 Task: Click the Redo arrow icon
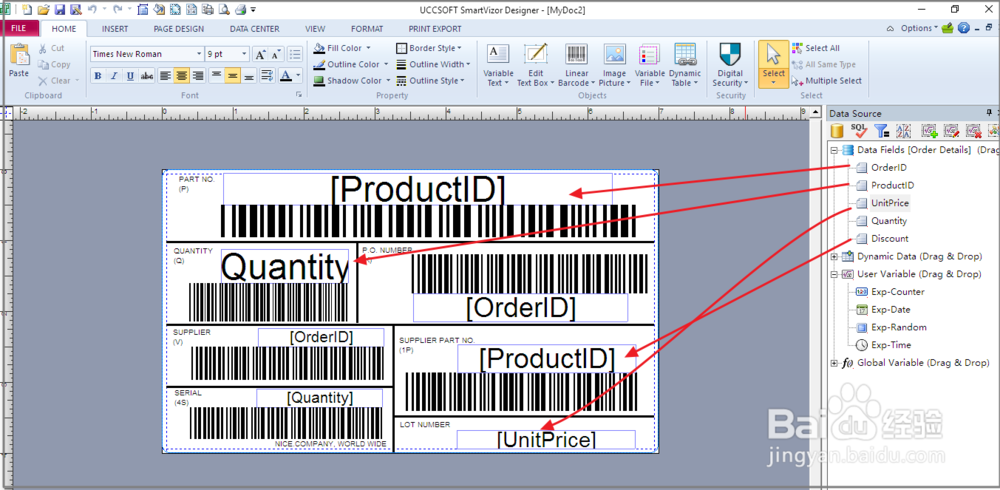[117, 10]
